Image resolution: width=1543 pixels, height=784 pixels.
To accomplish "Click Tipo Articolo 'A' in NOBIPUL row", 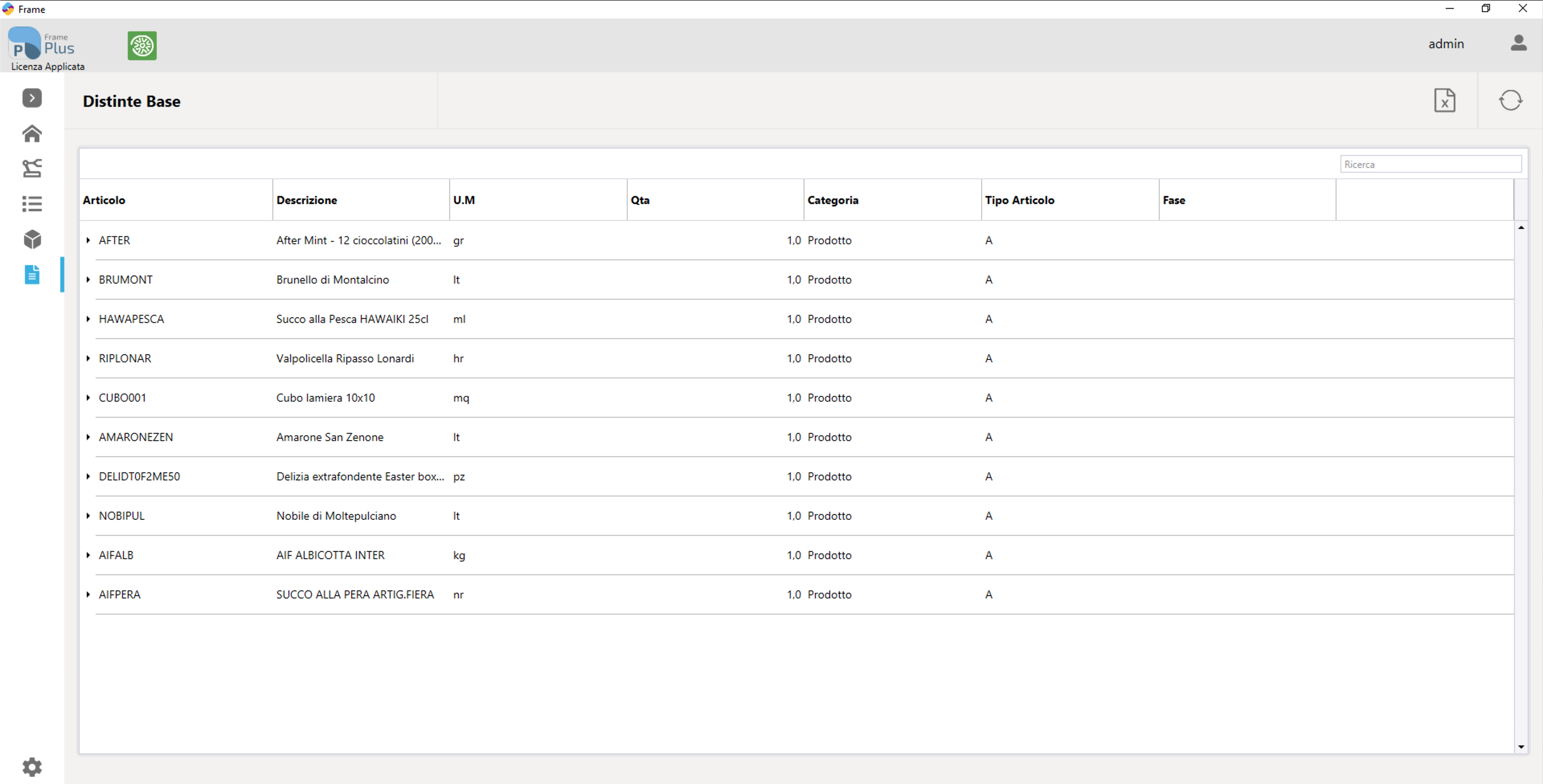I will click(988, 516).
